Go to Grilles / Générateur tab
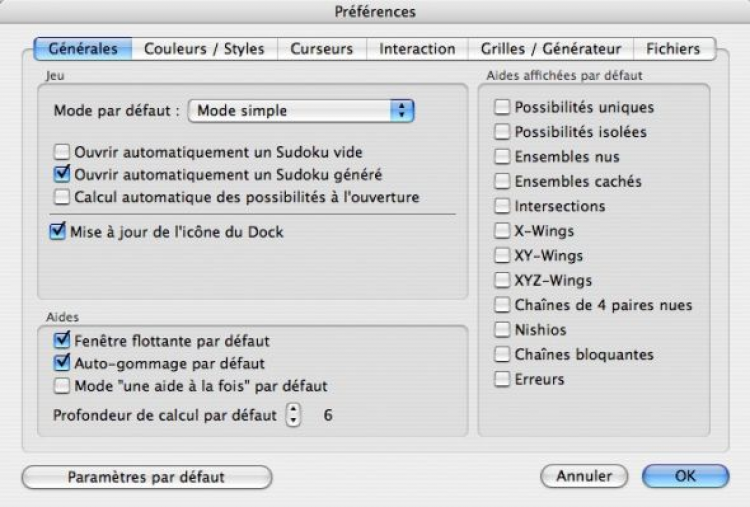Screen dimensions: 750x507 click(x=551, y=49)
